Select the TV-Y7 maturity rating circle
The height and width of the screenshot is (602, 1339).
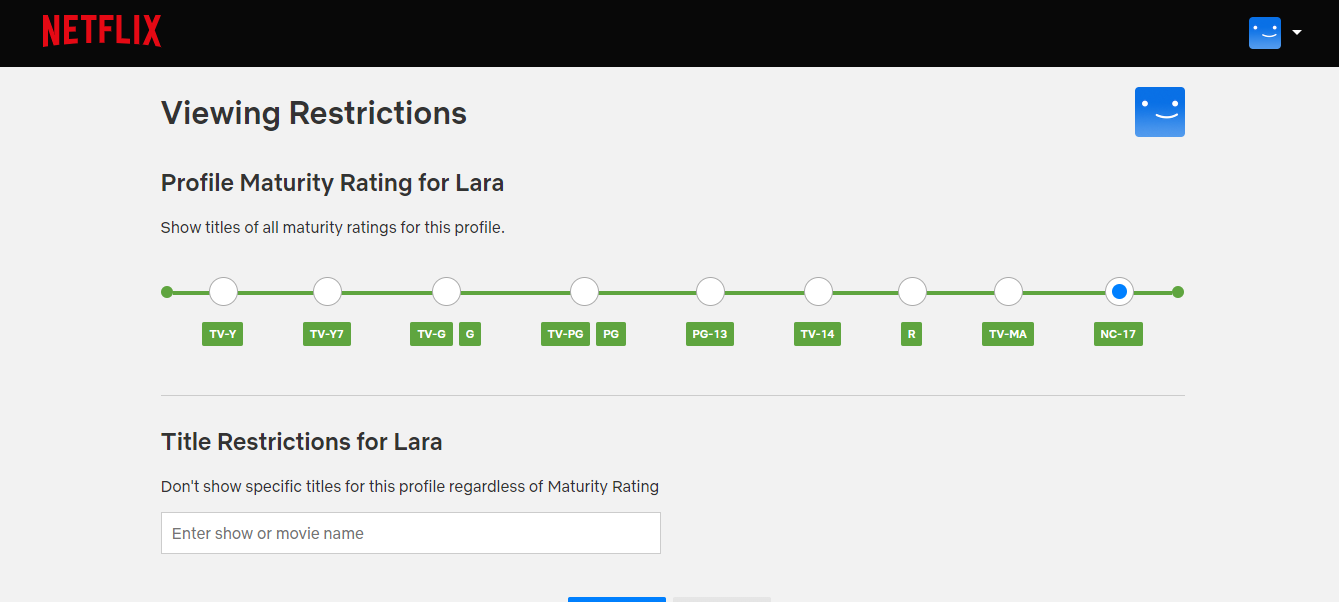click(x=327, y=292)
